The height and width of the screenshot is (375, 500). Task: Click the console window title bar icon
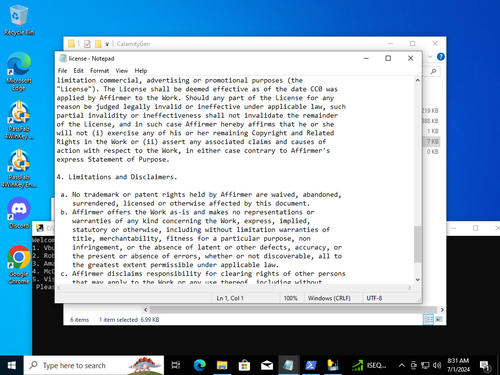(40, 228)
